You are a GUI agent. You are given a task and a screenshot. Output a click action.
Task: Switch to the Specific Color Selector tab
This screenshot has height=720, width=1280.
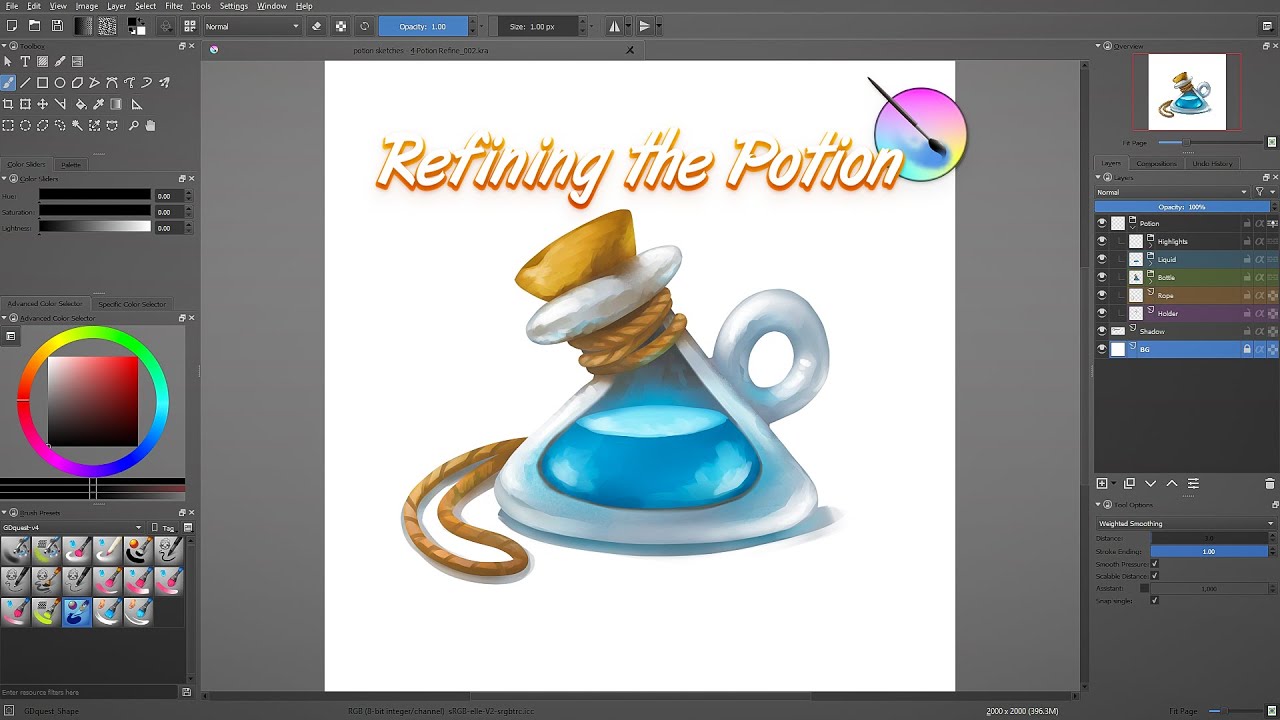coord(132,304)
